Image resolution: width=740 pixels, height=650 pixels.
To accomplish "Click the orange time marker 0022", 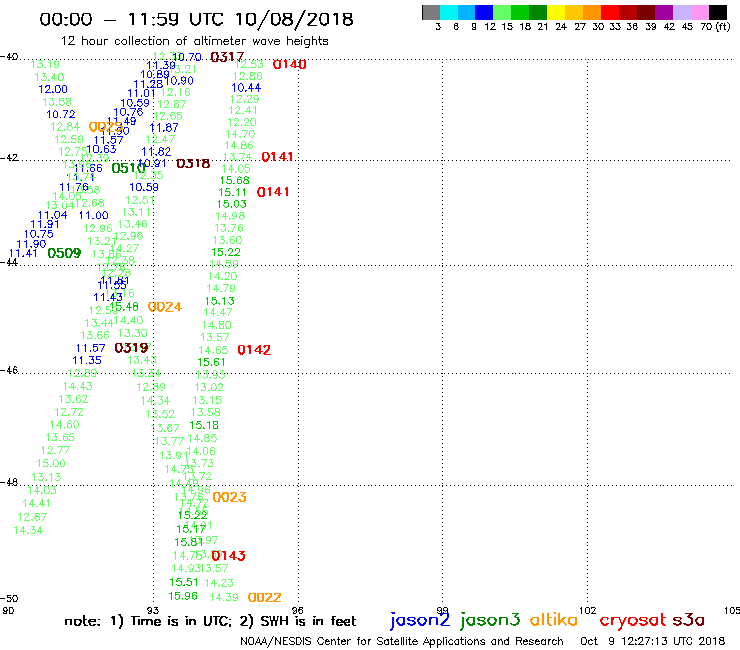I will coord(265,598).
